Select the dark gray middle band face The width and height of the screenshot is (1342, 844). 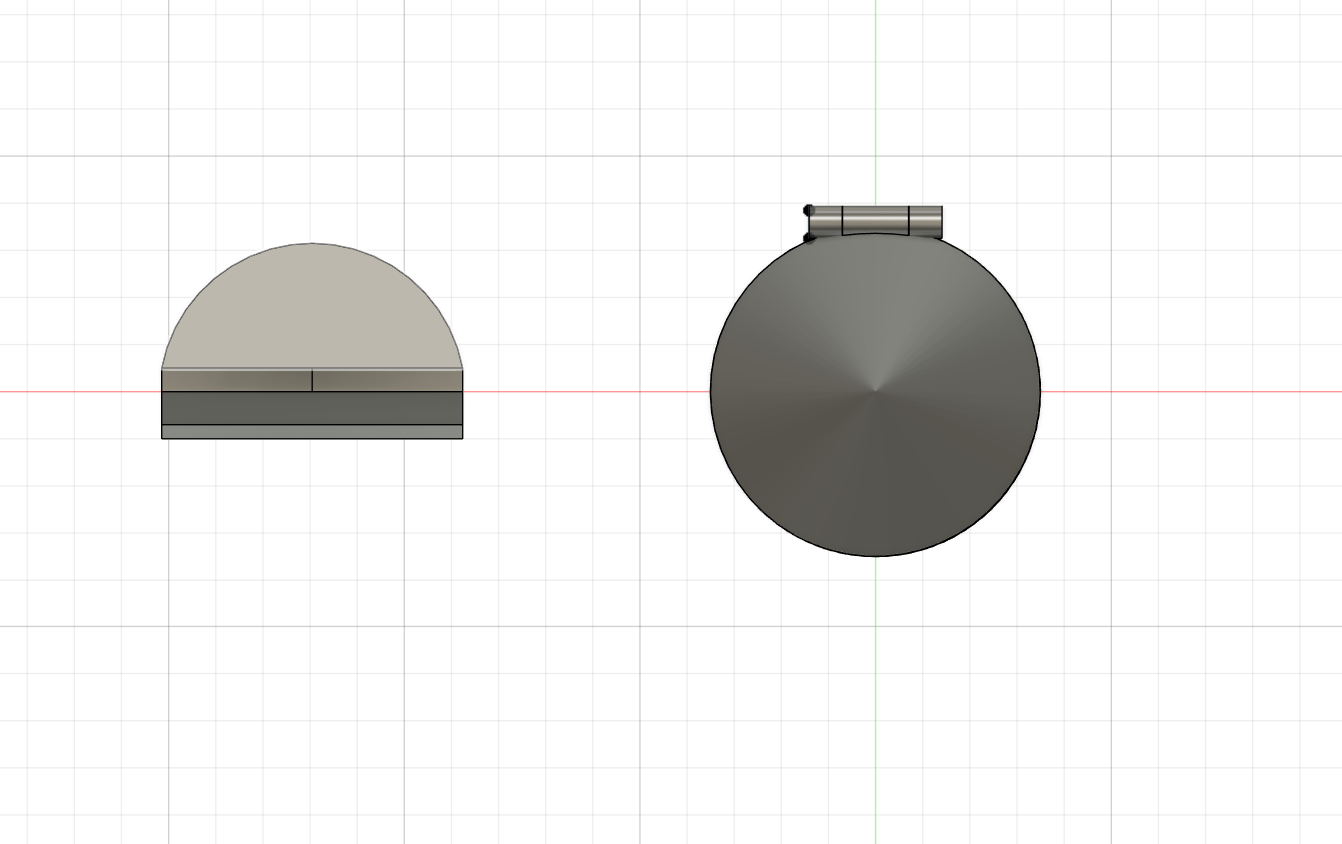pyautogui.click(x=312, y=408)
